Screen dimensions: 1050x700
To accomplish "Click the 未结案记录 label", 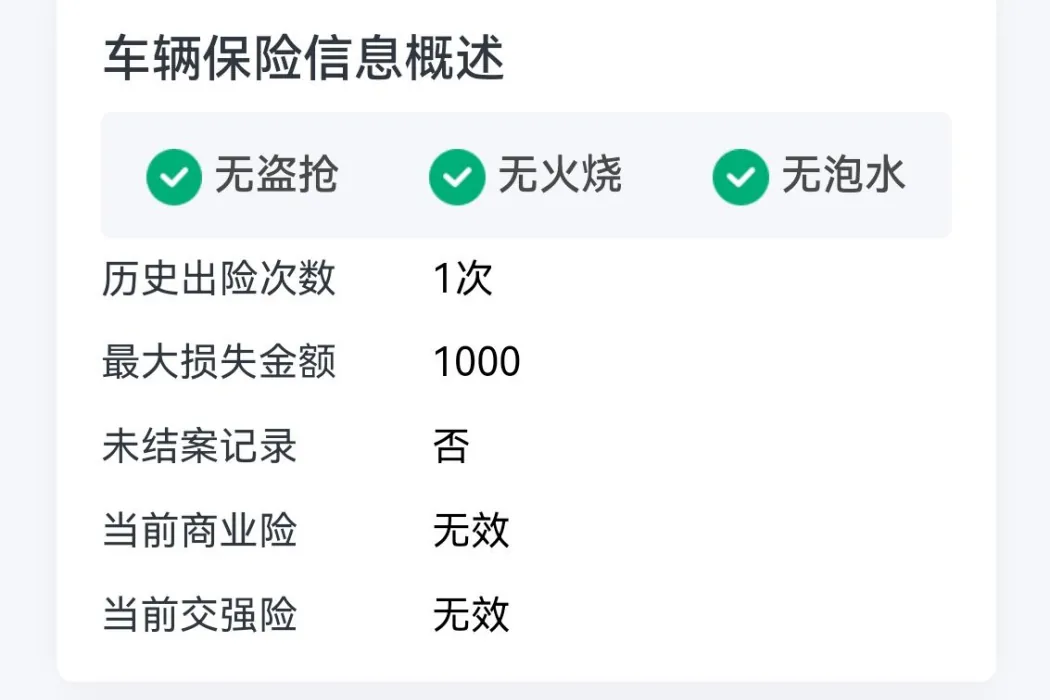I will coord(200,446).
